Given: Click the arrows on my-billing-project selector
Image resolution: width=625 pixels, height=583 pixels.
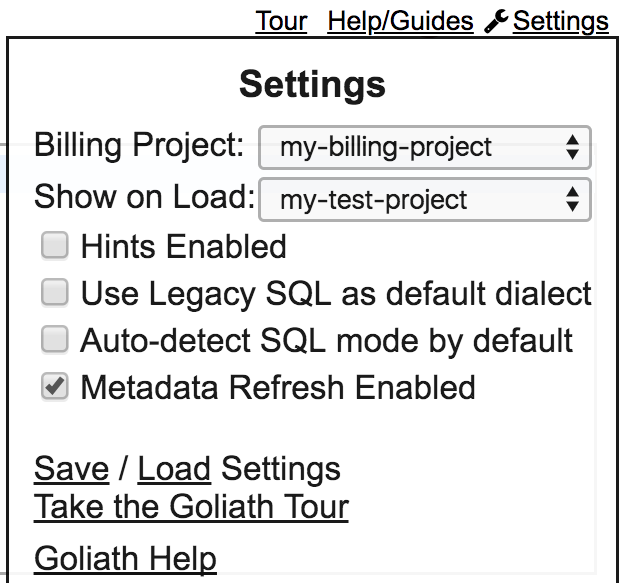Looking at the screenshot, I should tap(572, 148).
